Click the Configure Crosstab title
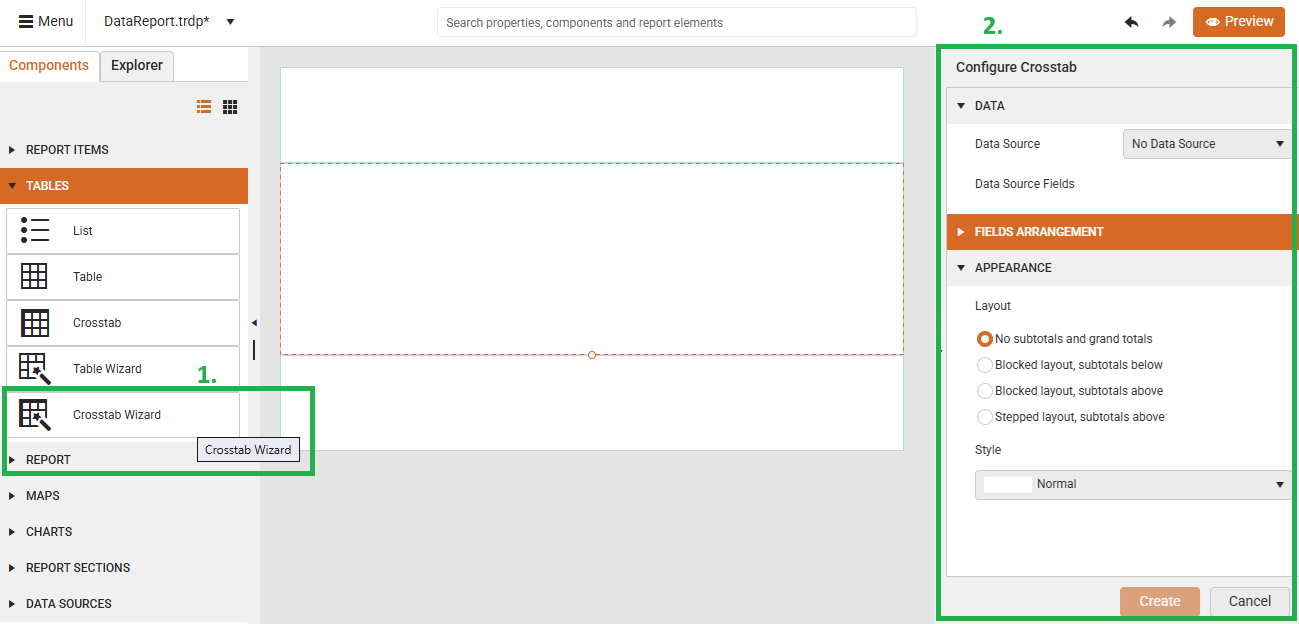Image resolution: width=1299 pixels, height=624 pixels. pos(1016,68)
